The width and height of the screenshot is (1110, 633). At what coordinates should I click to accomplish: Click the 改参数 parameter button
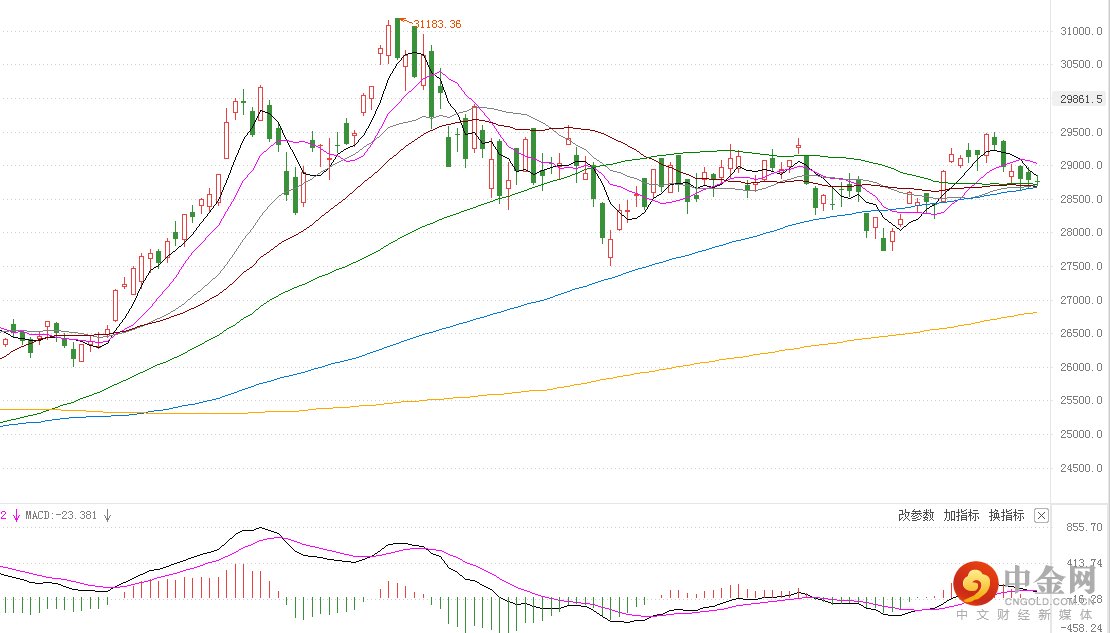tap(916, 515)
